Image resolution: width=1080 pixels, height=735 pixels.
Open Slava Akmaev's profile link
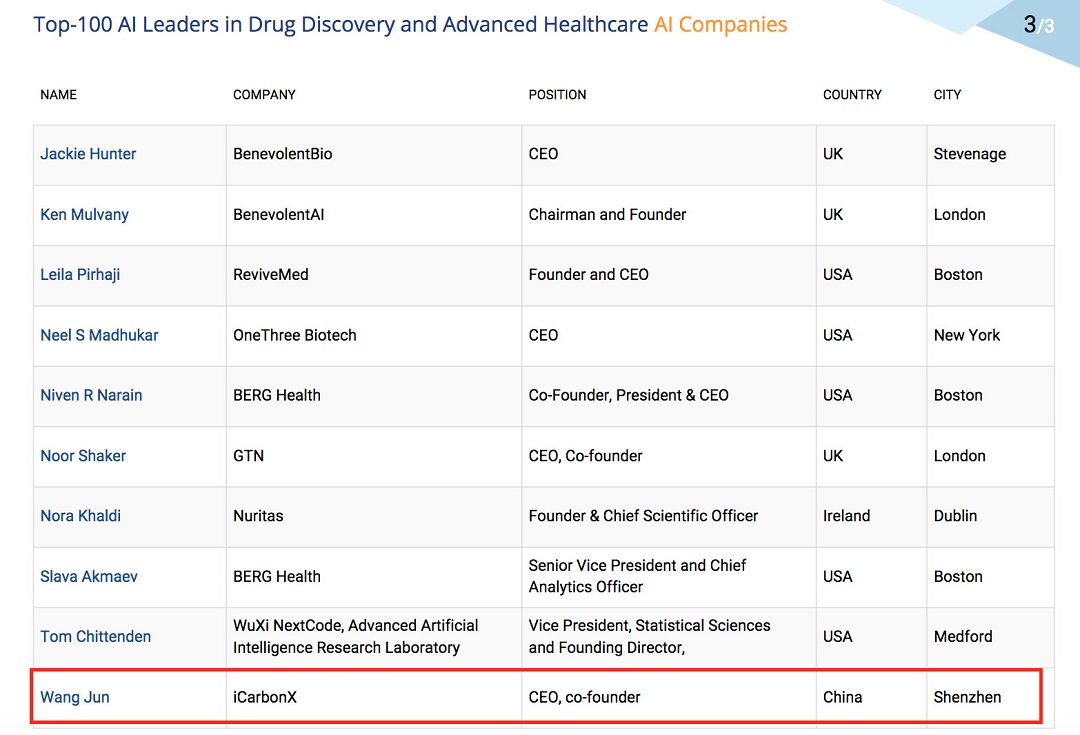click(x=89, y=577)
